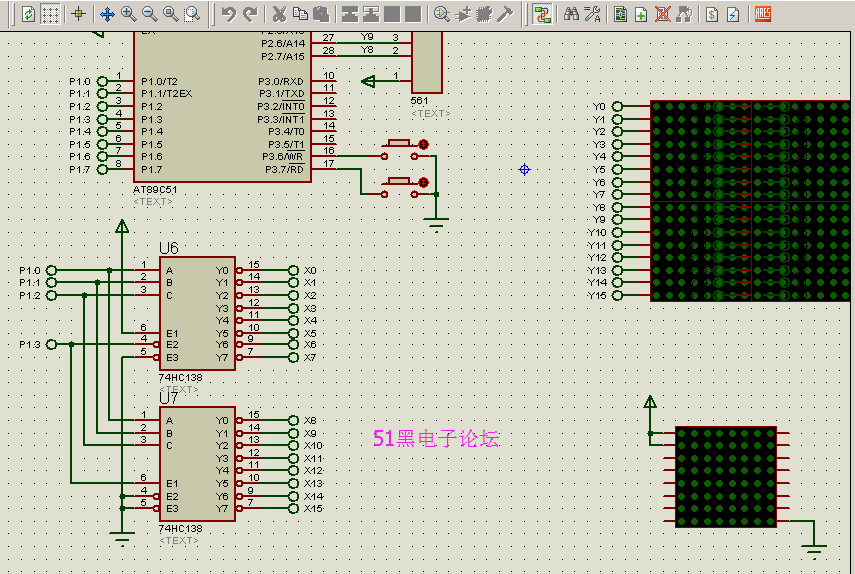
Task: Click the U6 reference designator
Action: tap(168, 248)
